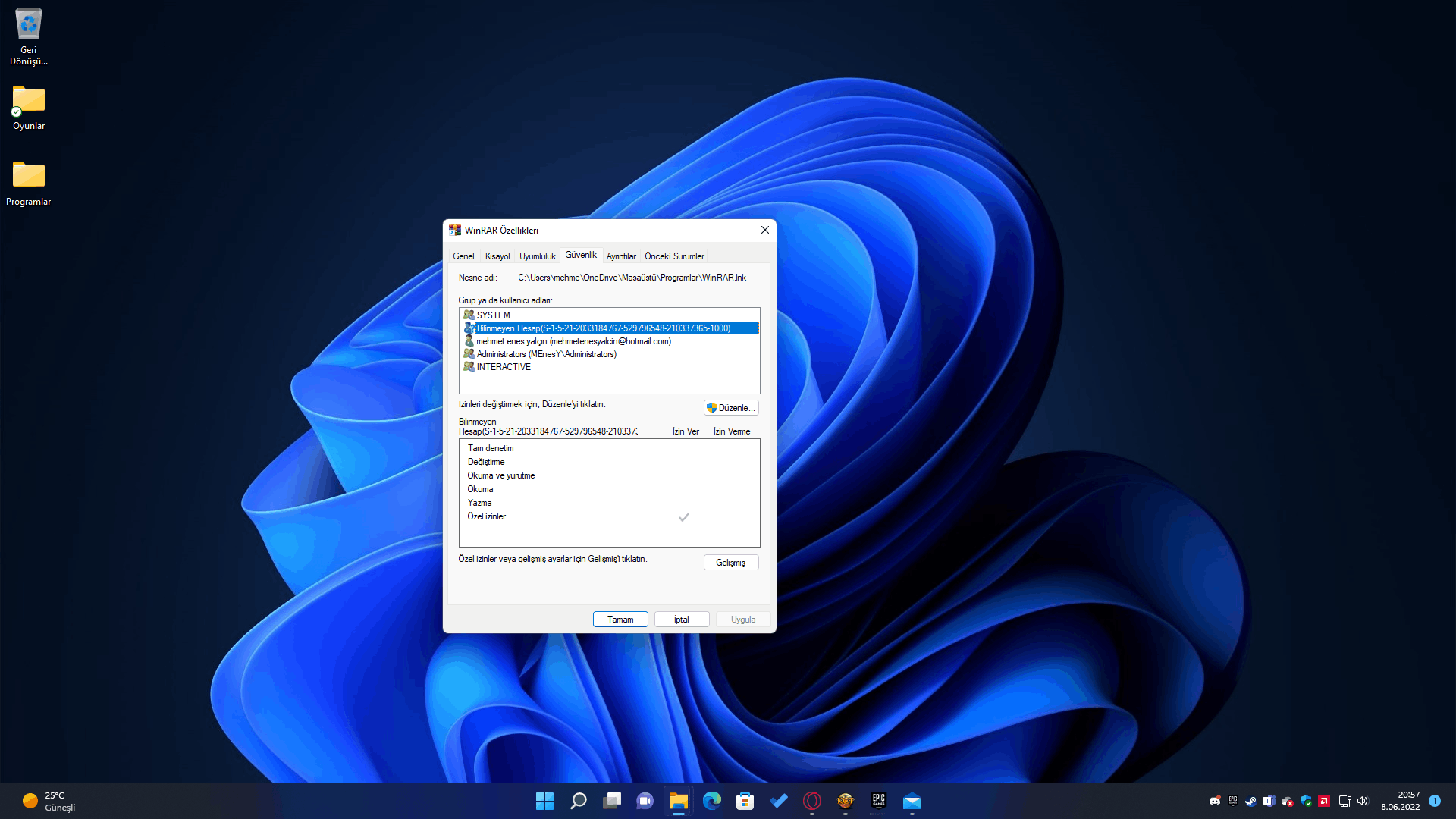Screen dimensions: 1456x819
Task: Click the Düzenle button with shield icon
Action: (x=731, y=408)
